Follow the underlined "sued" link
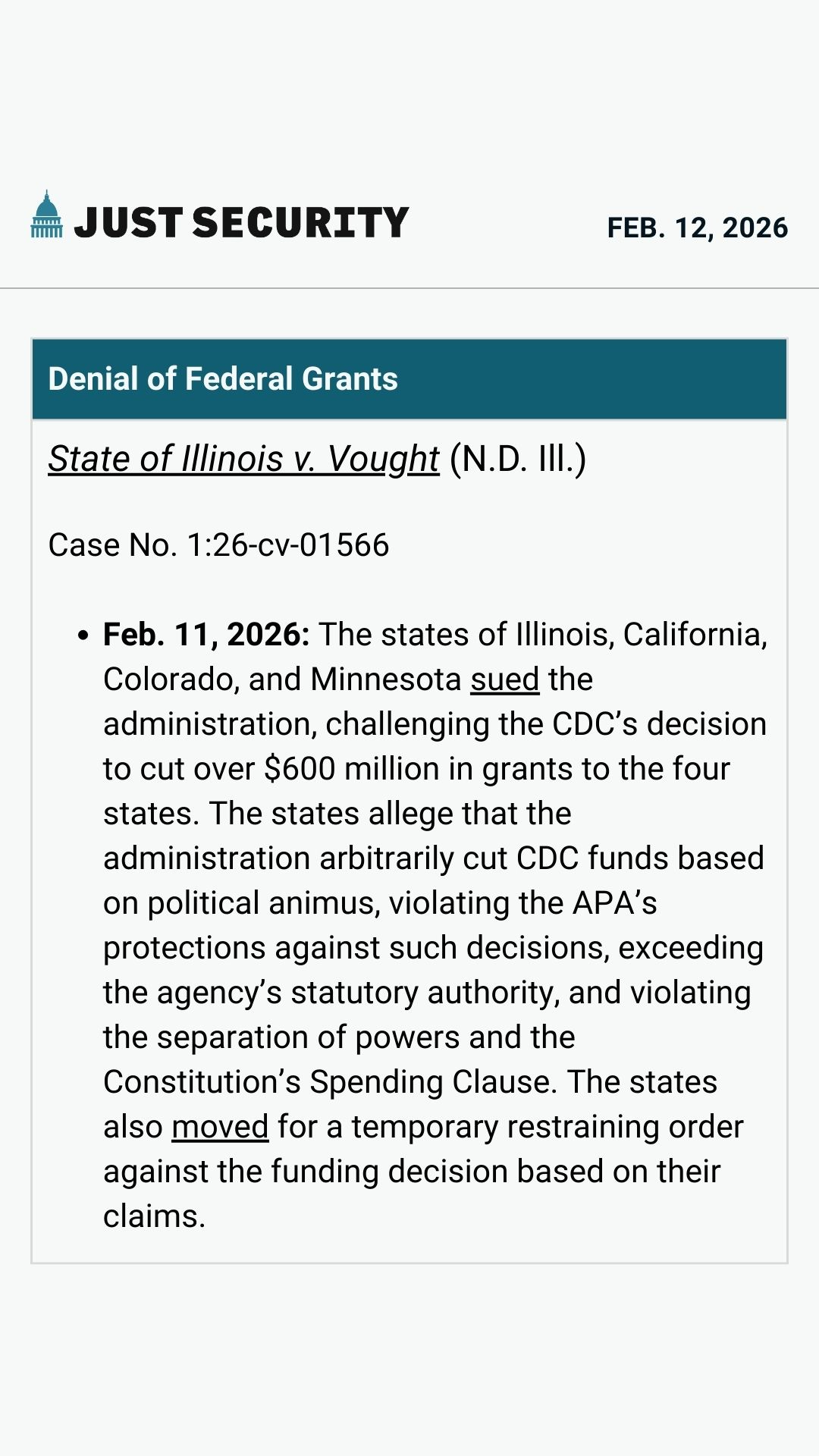 click(504, 679)
